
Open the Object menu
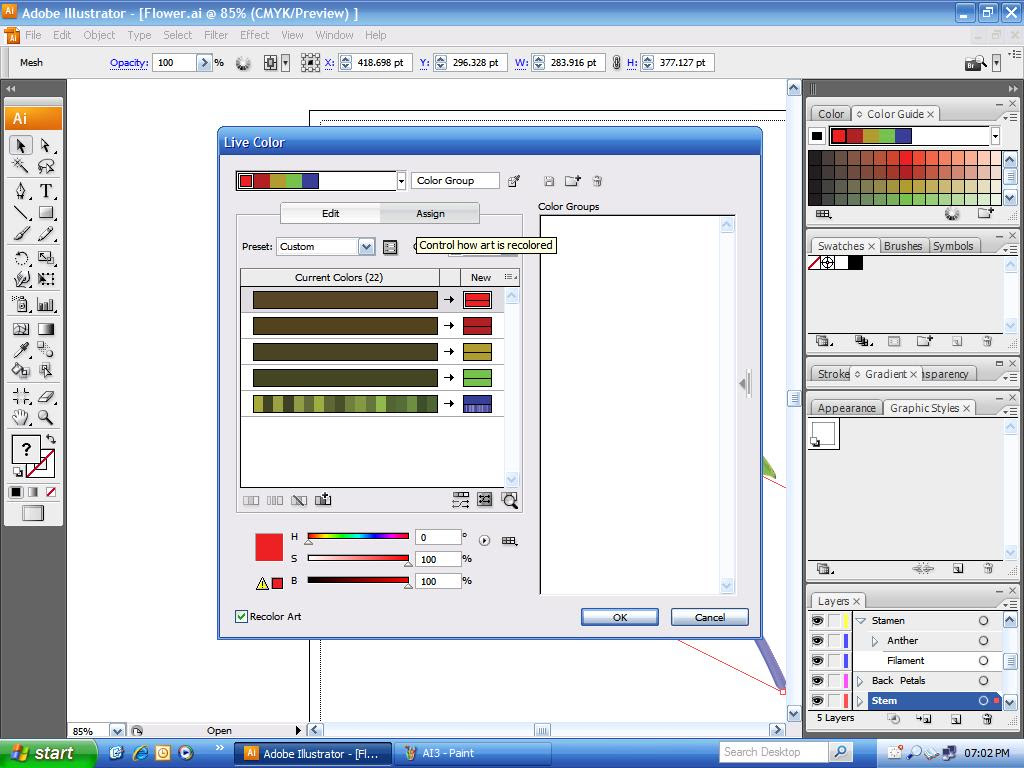coord(99,35)
